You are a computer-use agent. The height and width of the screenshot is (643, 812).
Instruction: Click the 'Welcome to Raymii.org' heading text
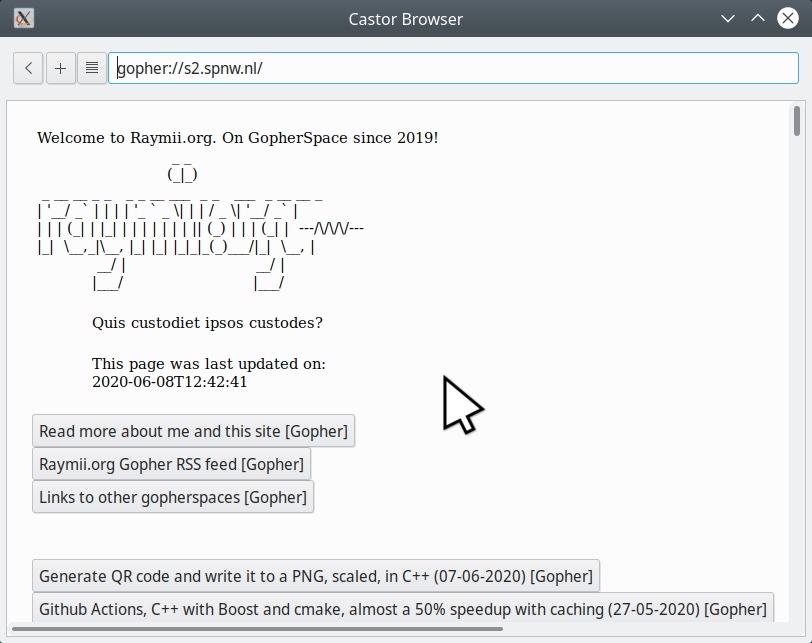pyautogui.click(x=237, y=138)
